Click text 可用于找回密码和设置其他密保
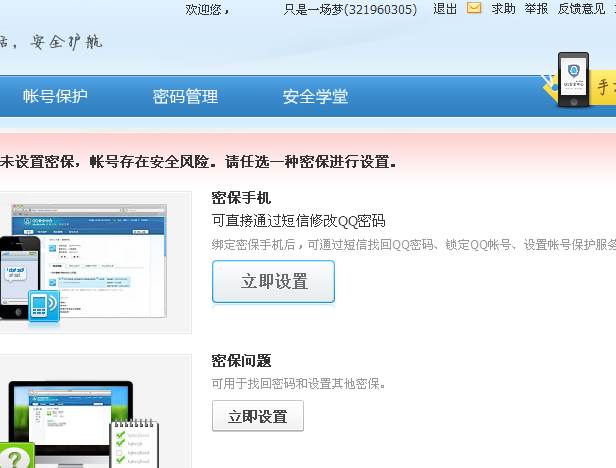The image size is (616, 468). point(298,384)
